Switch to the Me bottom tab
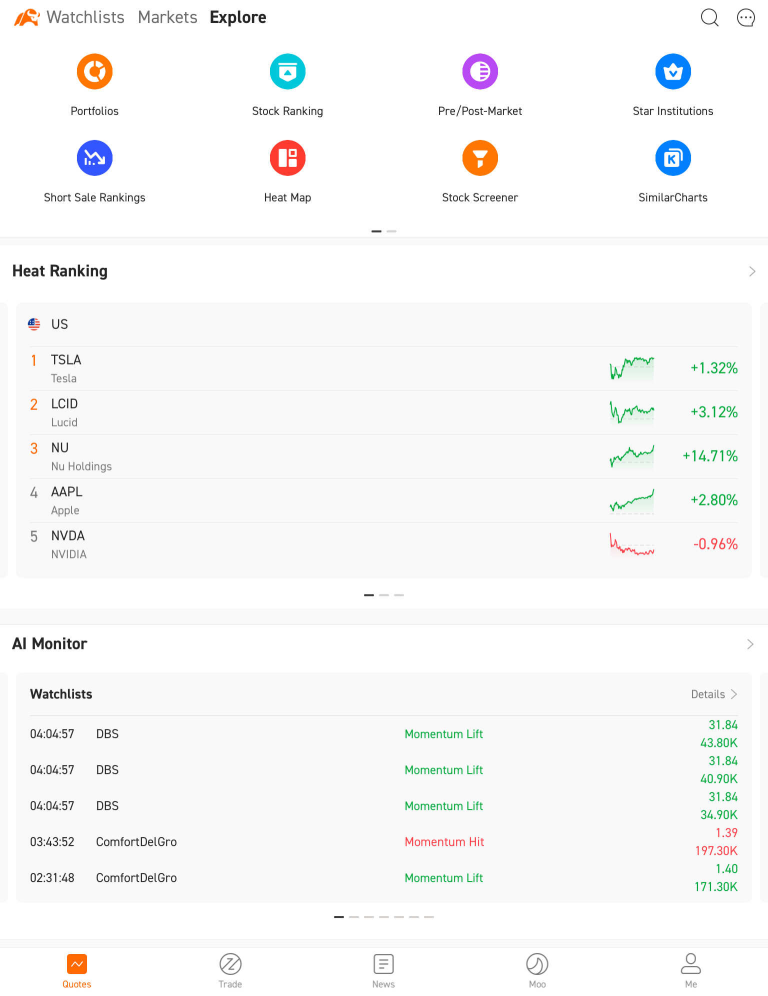The image size is (768, 996). [691, 971]
